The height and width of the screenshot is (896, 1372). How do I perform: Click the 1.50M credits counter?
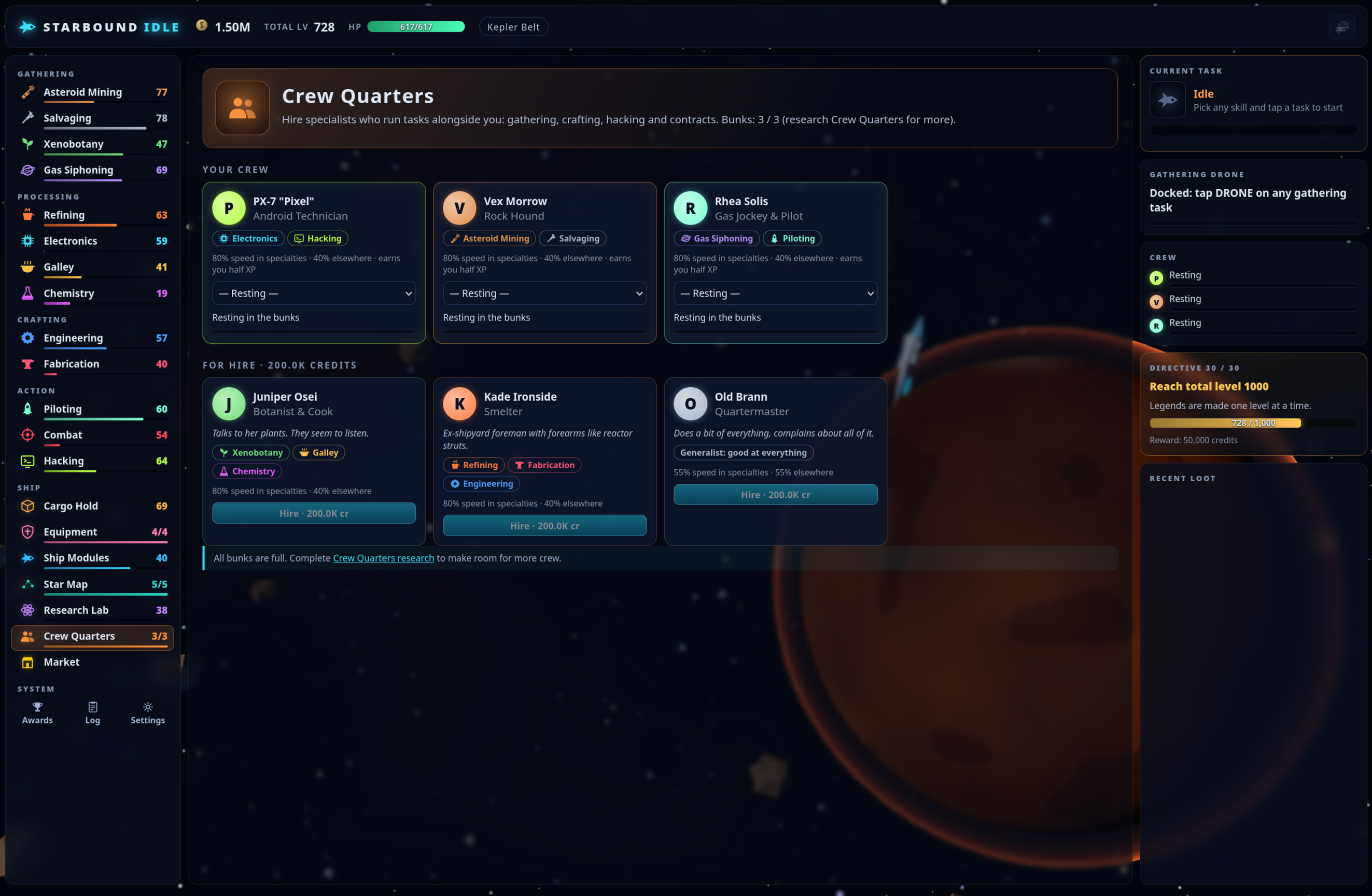click(x=223, y=27)
